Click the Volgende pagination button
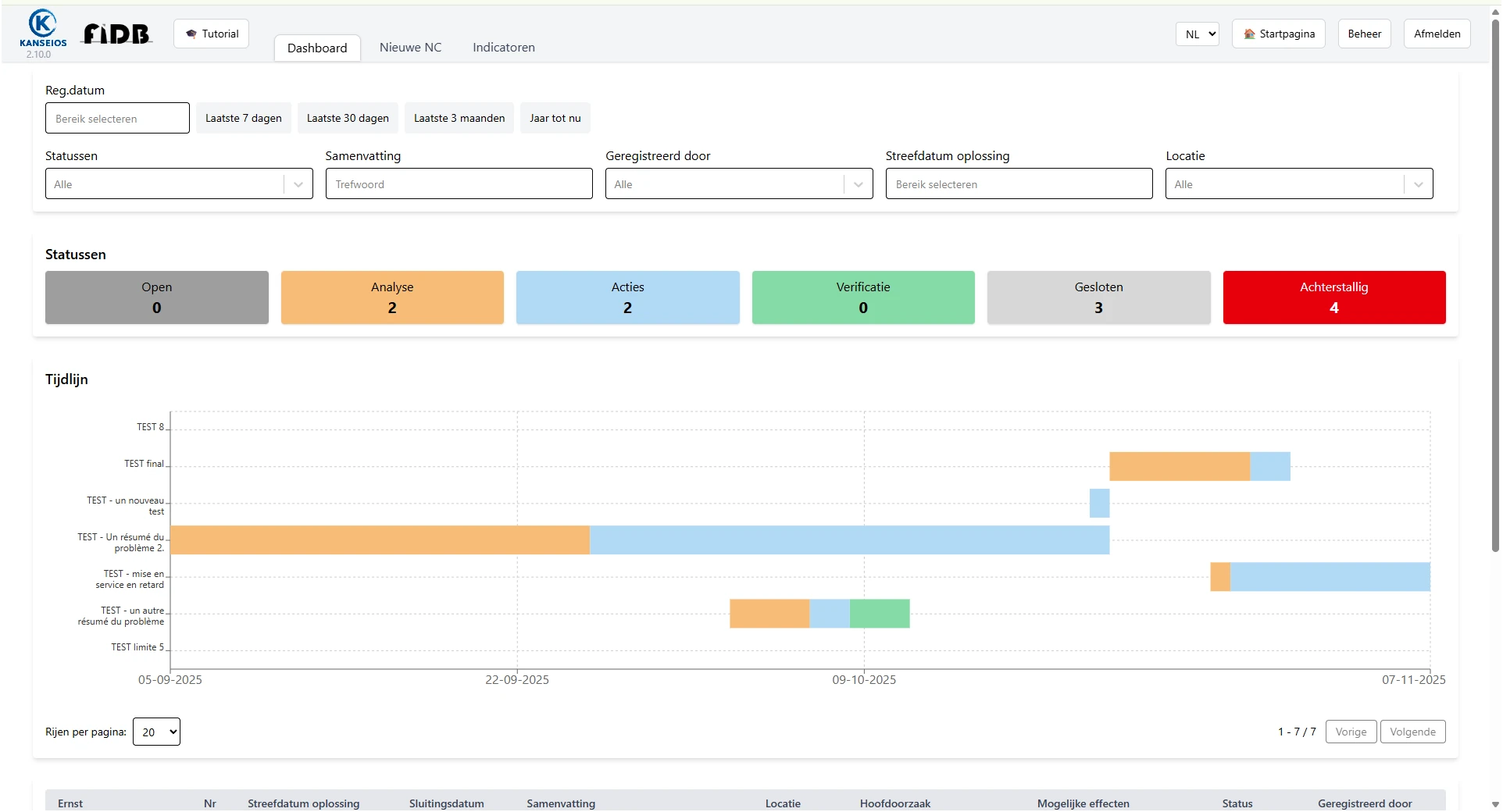This screenshot has width=1503, height=812. coord(1412,732)
